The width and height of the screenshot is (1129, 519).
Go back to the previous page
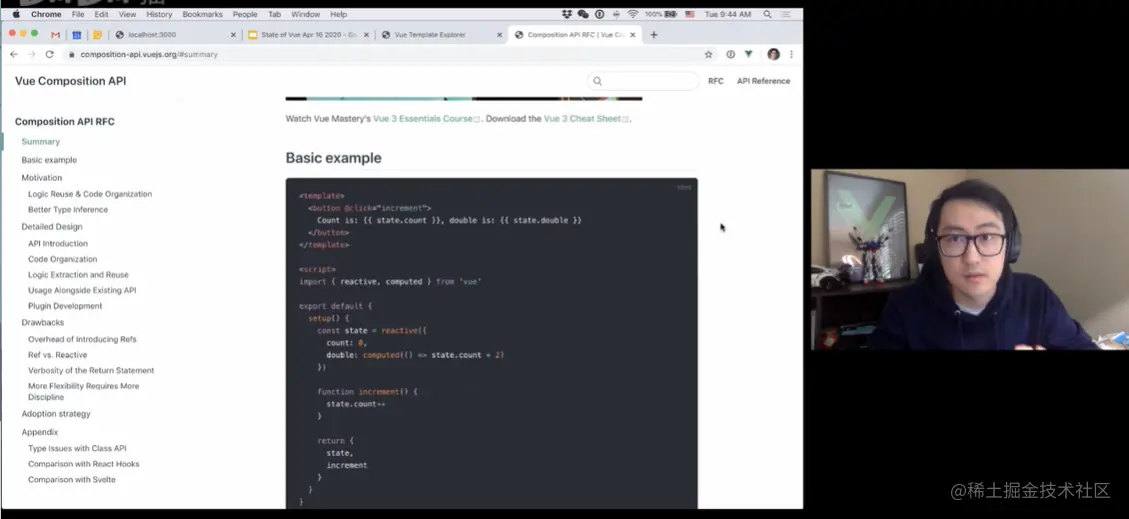[14, 54]
